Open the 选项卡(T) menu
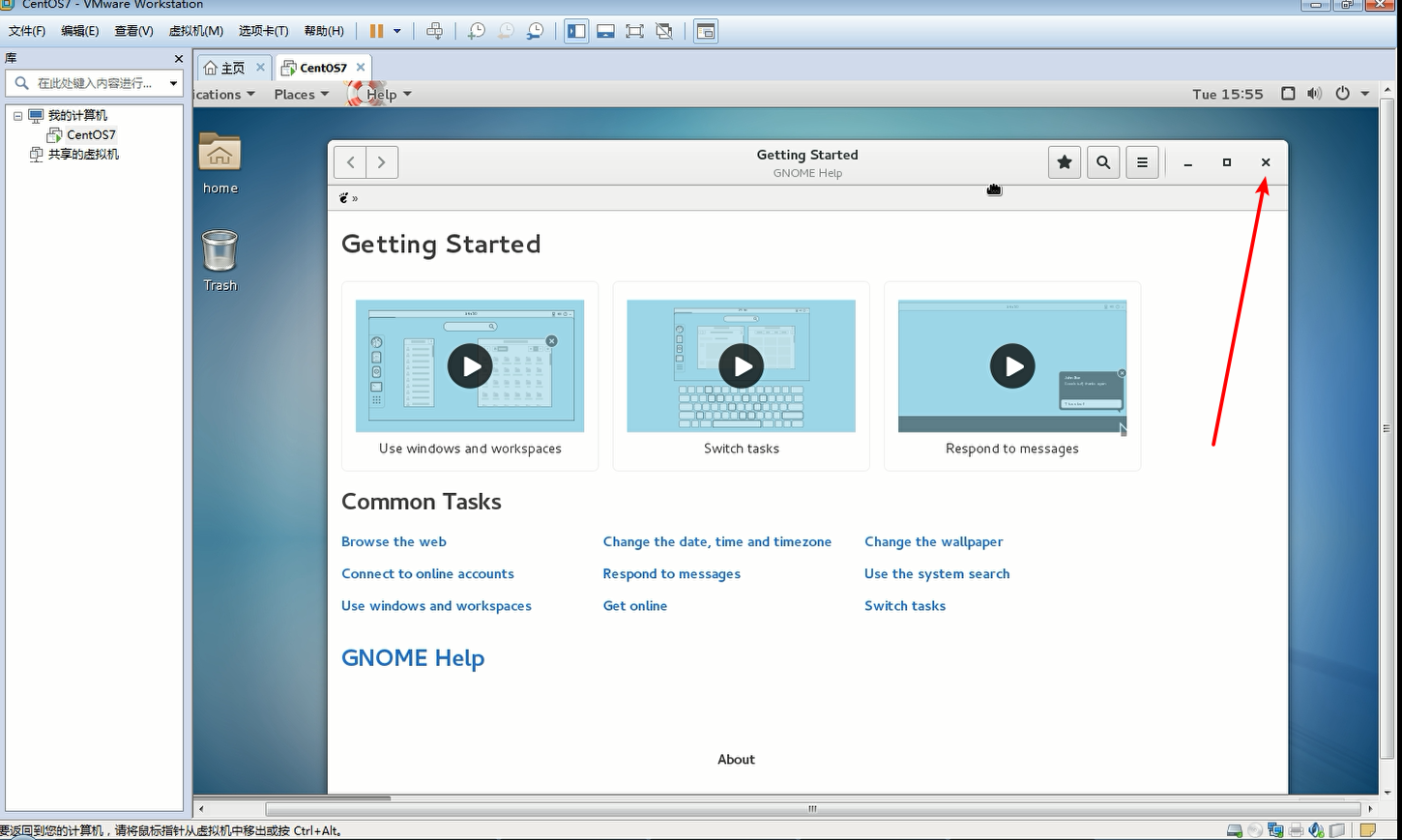The width and height of the screenshot is (1402, 840). pyautogui.click(x=263, y=31)
